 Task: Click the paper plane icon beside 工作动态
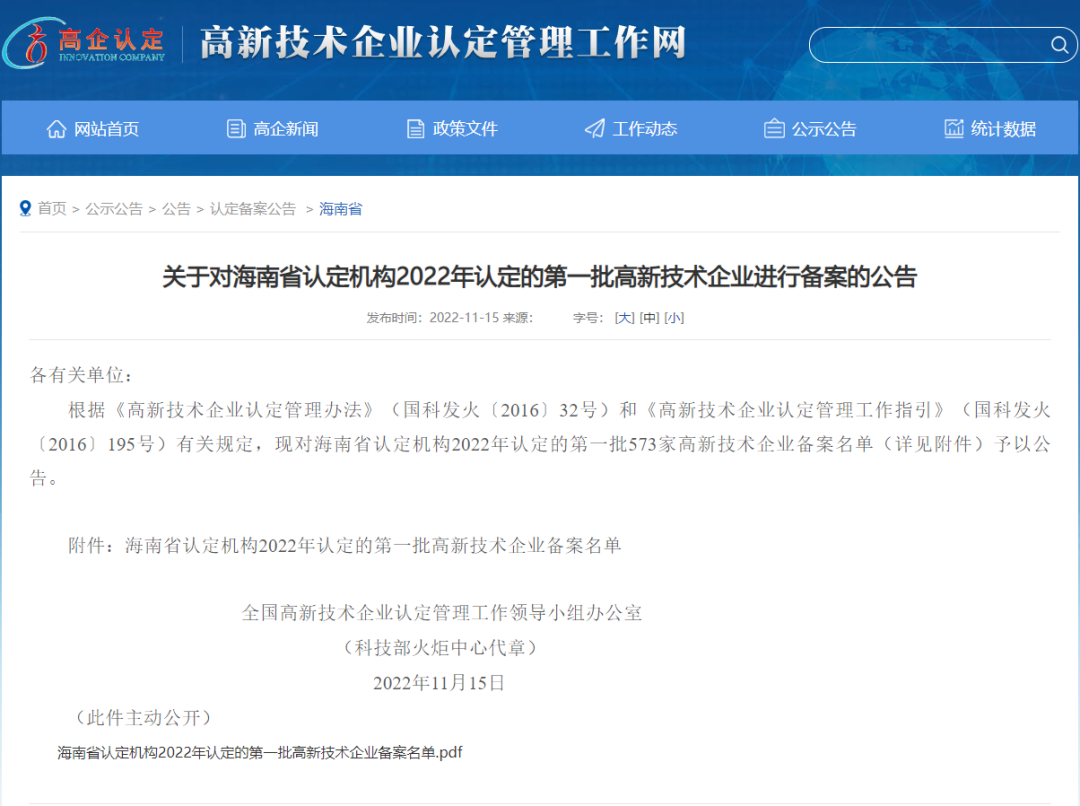pyautogui.click(x=595, y=129)
